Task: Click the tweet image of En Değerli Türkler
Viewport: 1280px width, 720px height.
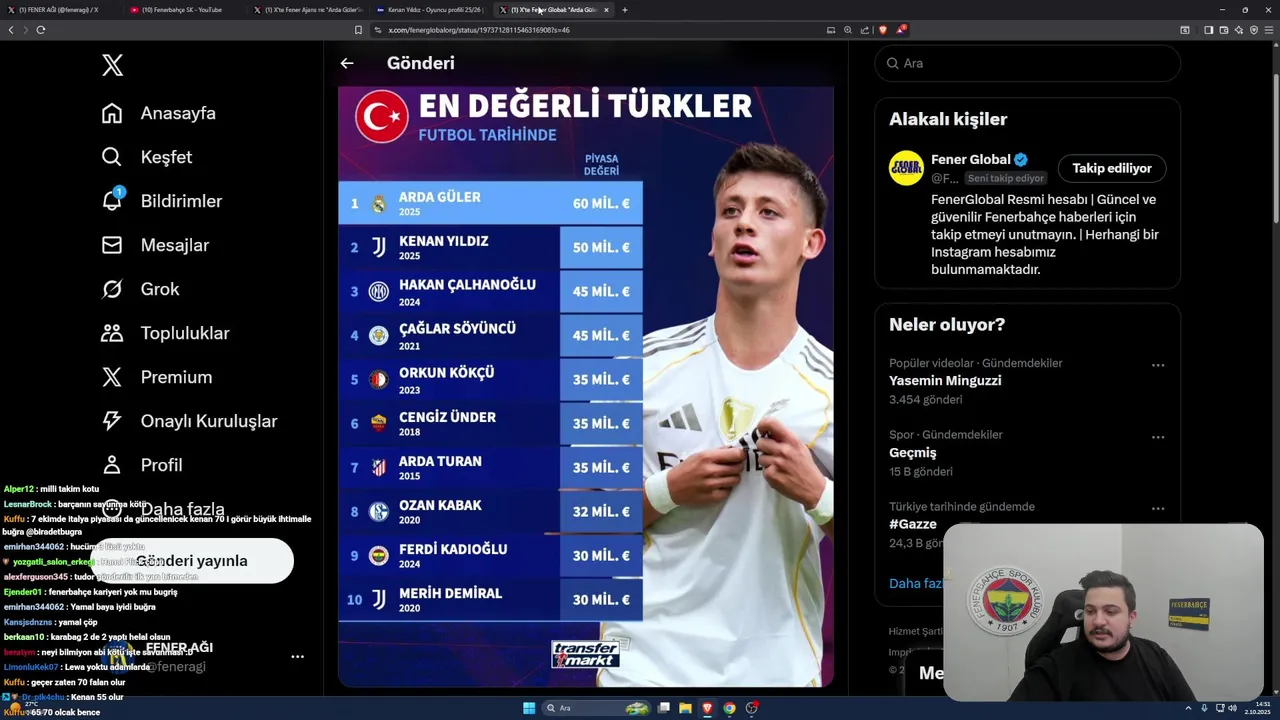Action: click(x=586, y=386)
